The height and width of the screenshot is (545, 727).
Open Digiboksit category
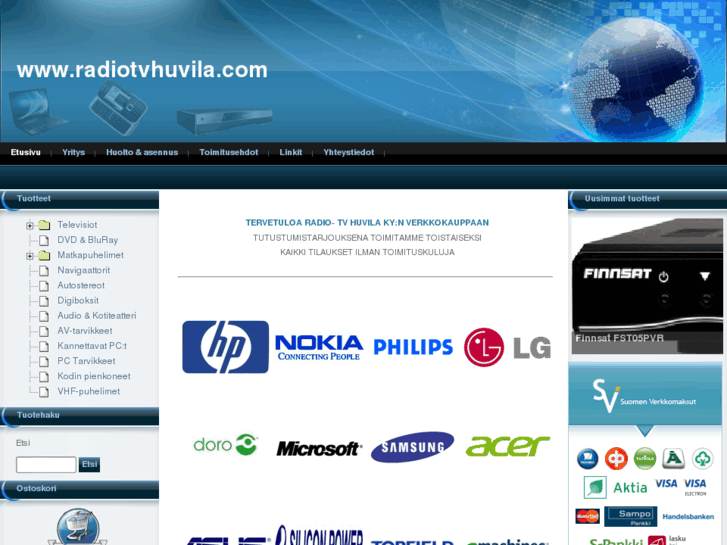click(x=78, y=301)
